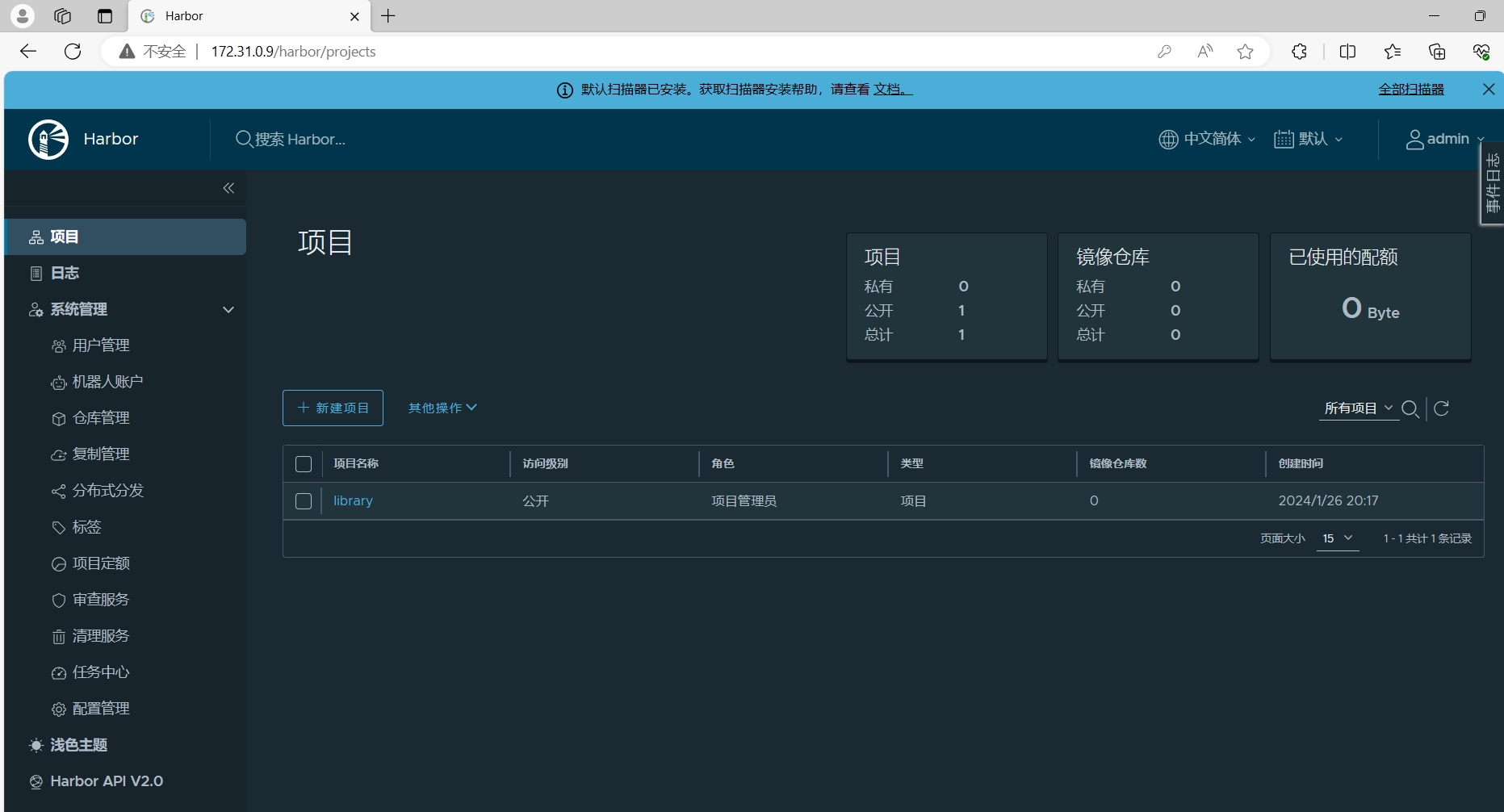1504x812 pixels.
Task: Open browser favorites list
Action: point(1393,52)
